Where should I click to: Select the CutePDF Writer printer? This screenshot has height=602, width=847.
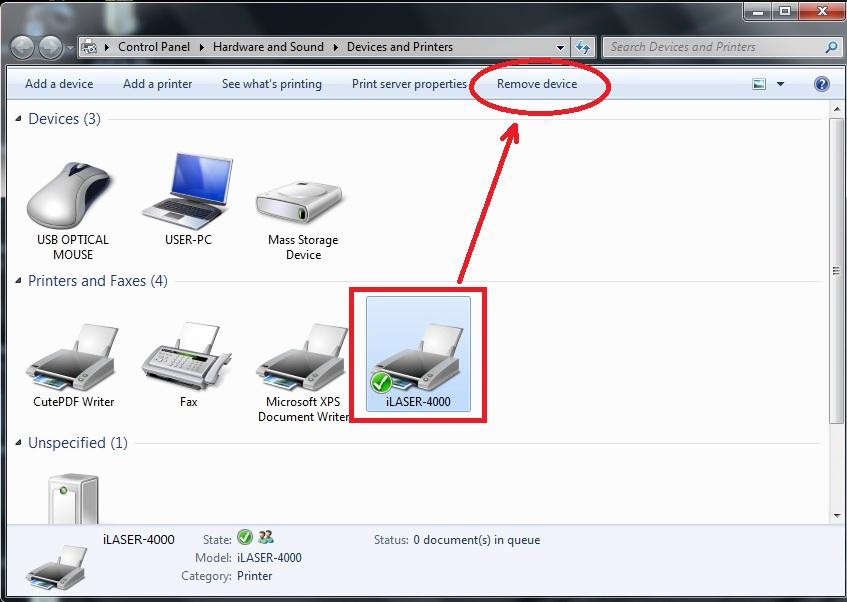[73, 360]
